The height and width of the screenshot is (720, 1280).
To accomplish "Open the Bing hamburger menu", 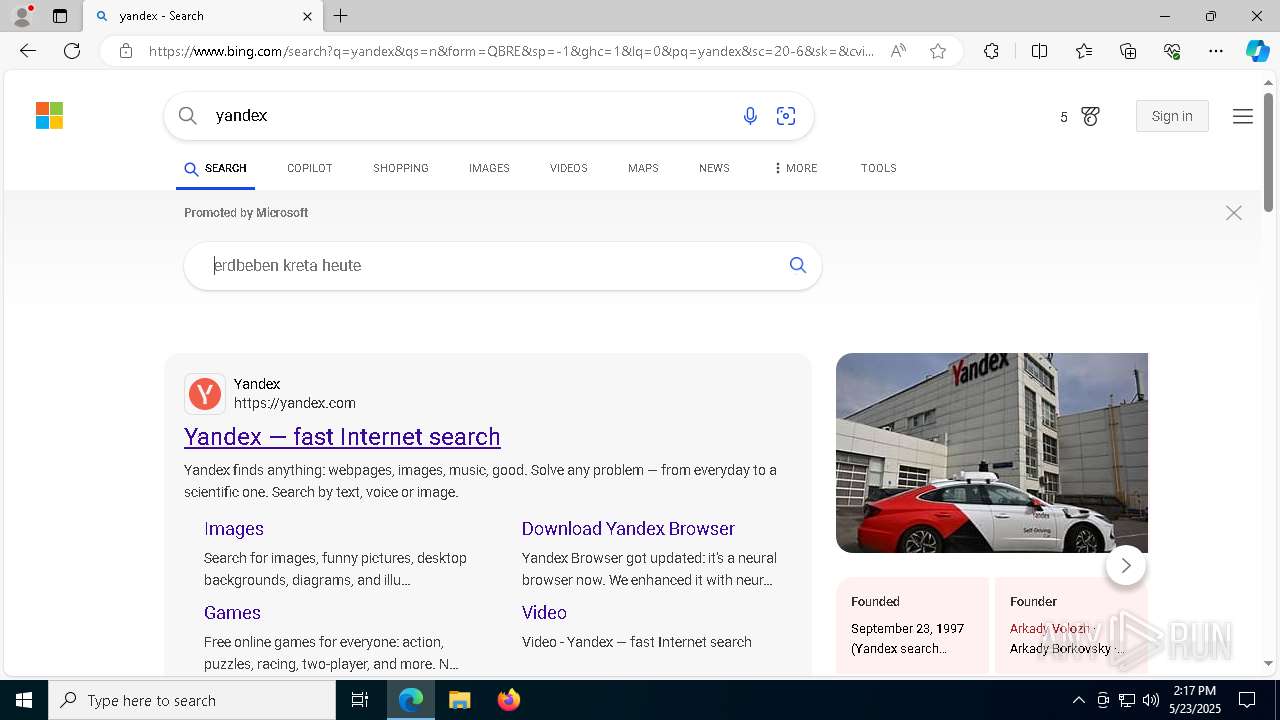I will coord(1243,117).
